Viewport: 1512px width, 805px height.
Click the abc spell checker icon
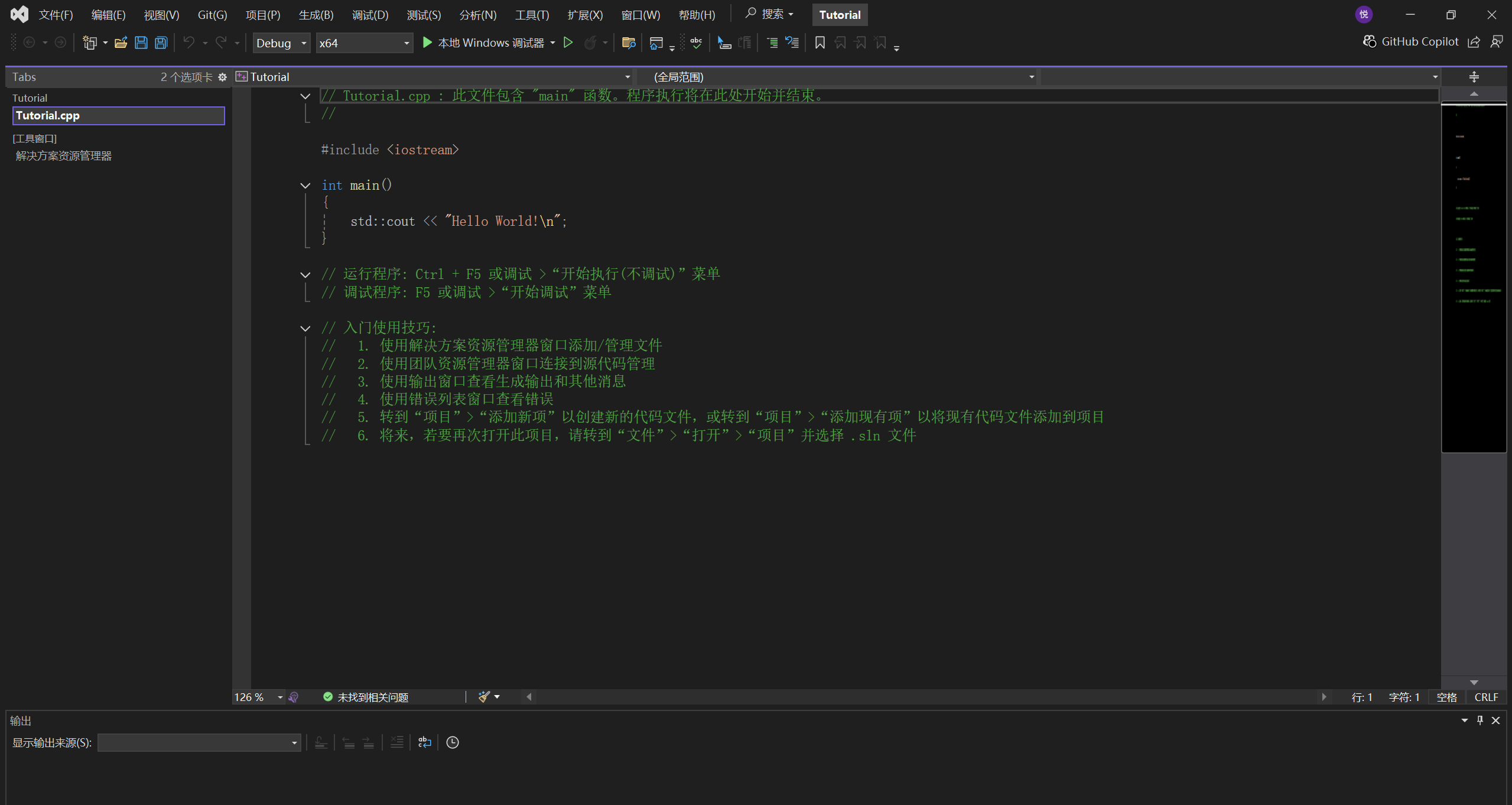(697, 43)
